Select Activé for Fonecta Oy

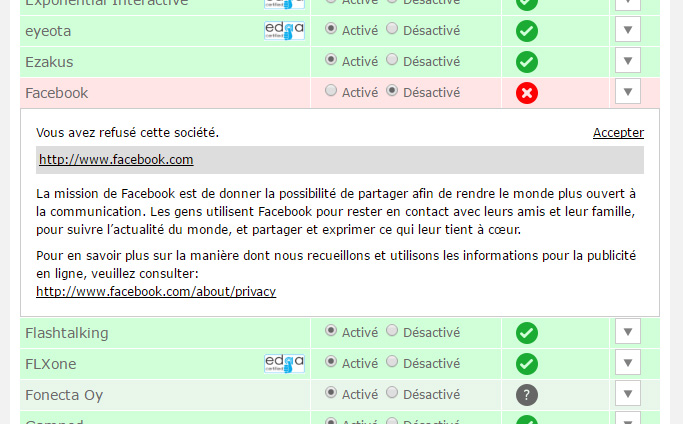click(331, 393)
